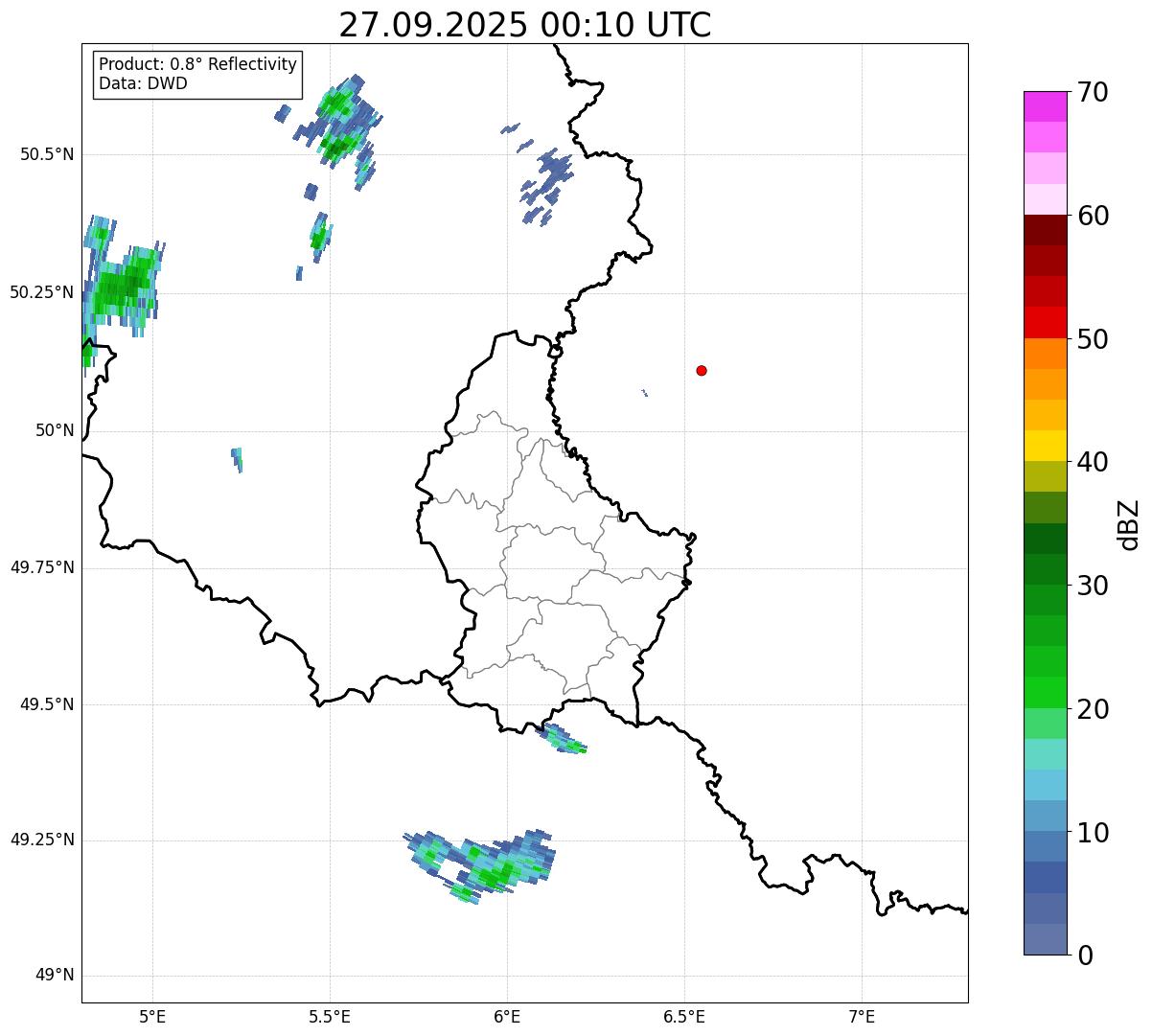Click the latitude label 50.5°N

tap(47, 154)
